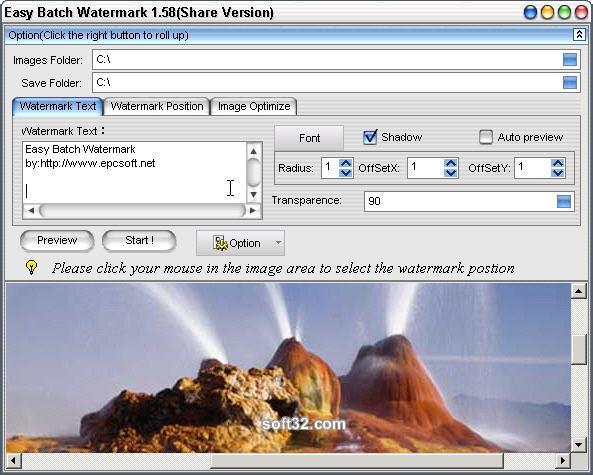593x475 pixels.
Task: Increase the OffSetY value
Action: (558, 163)
